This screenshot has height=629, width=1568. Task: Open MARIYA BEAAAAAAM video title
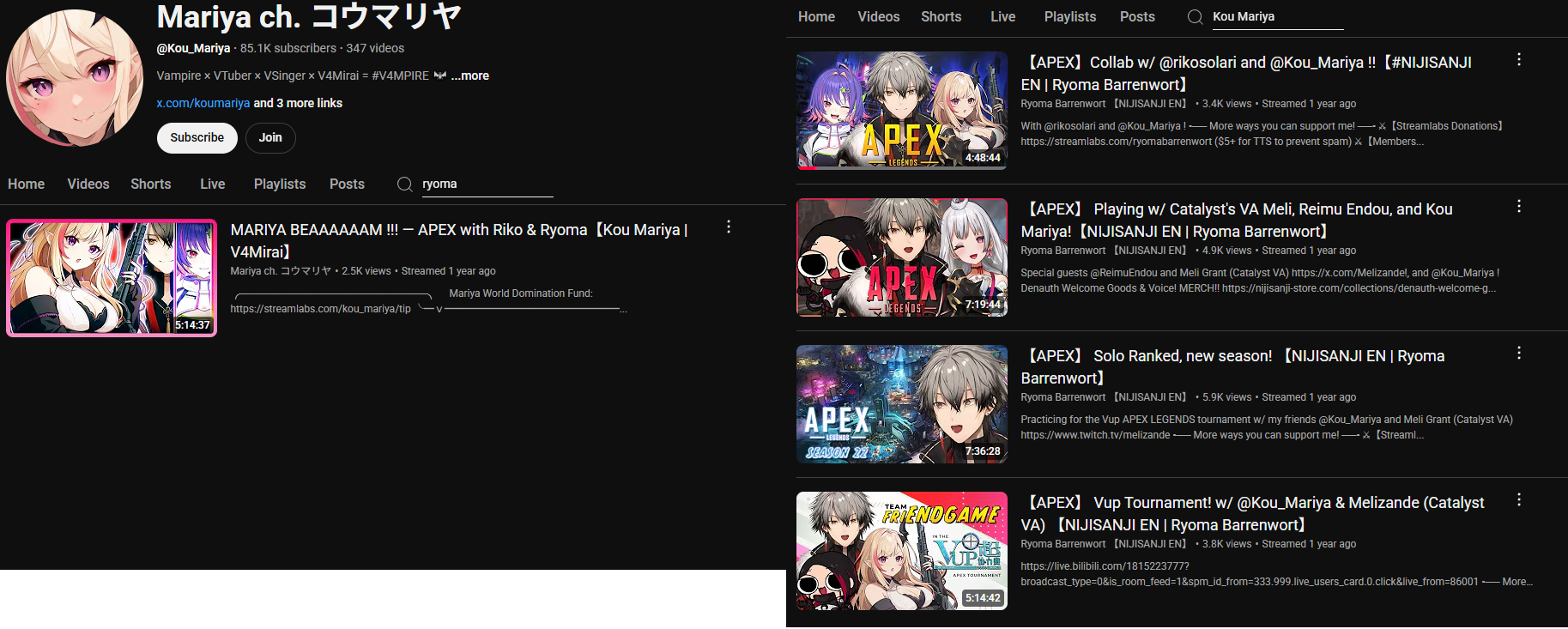tap(460, 241)
